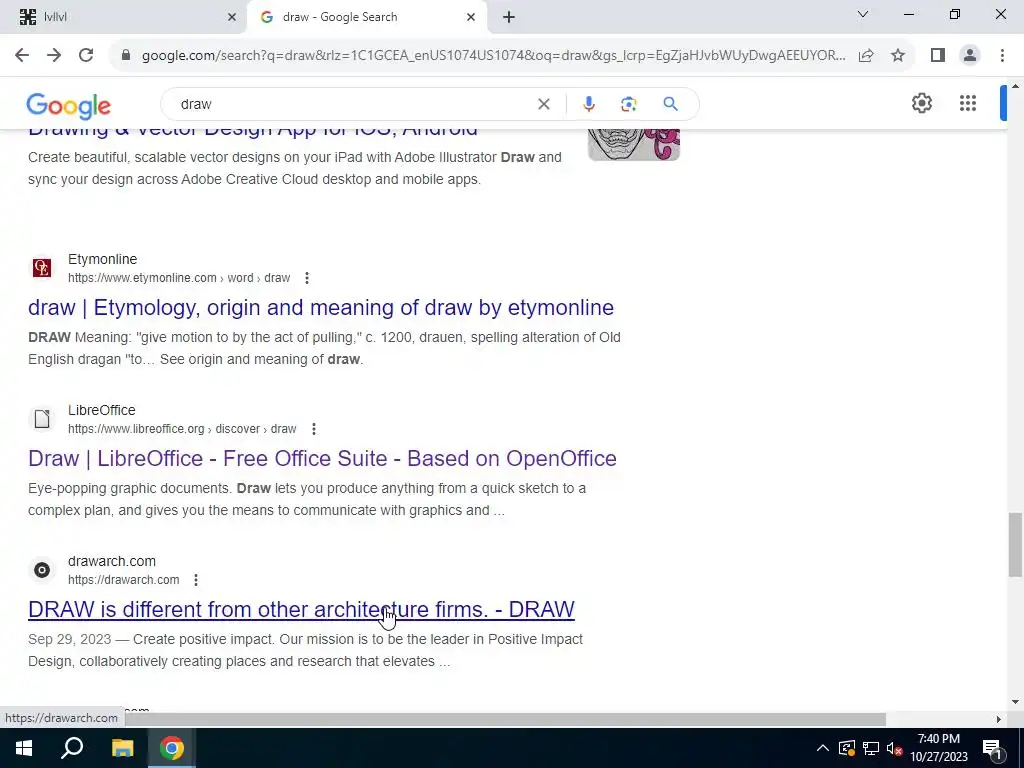Close the lvllvl tab
The image size is (1024, 768).
tap(232, 18)
